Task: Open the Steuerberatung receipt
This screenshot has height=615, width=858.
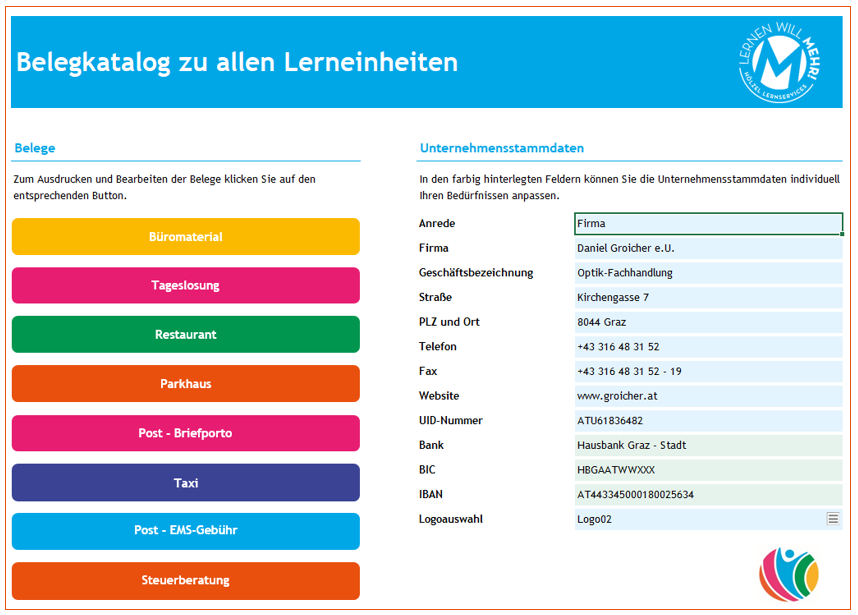Action: 185,581
